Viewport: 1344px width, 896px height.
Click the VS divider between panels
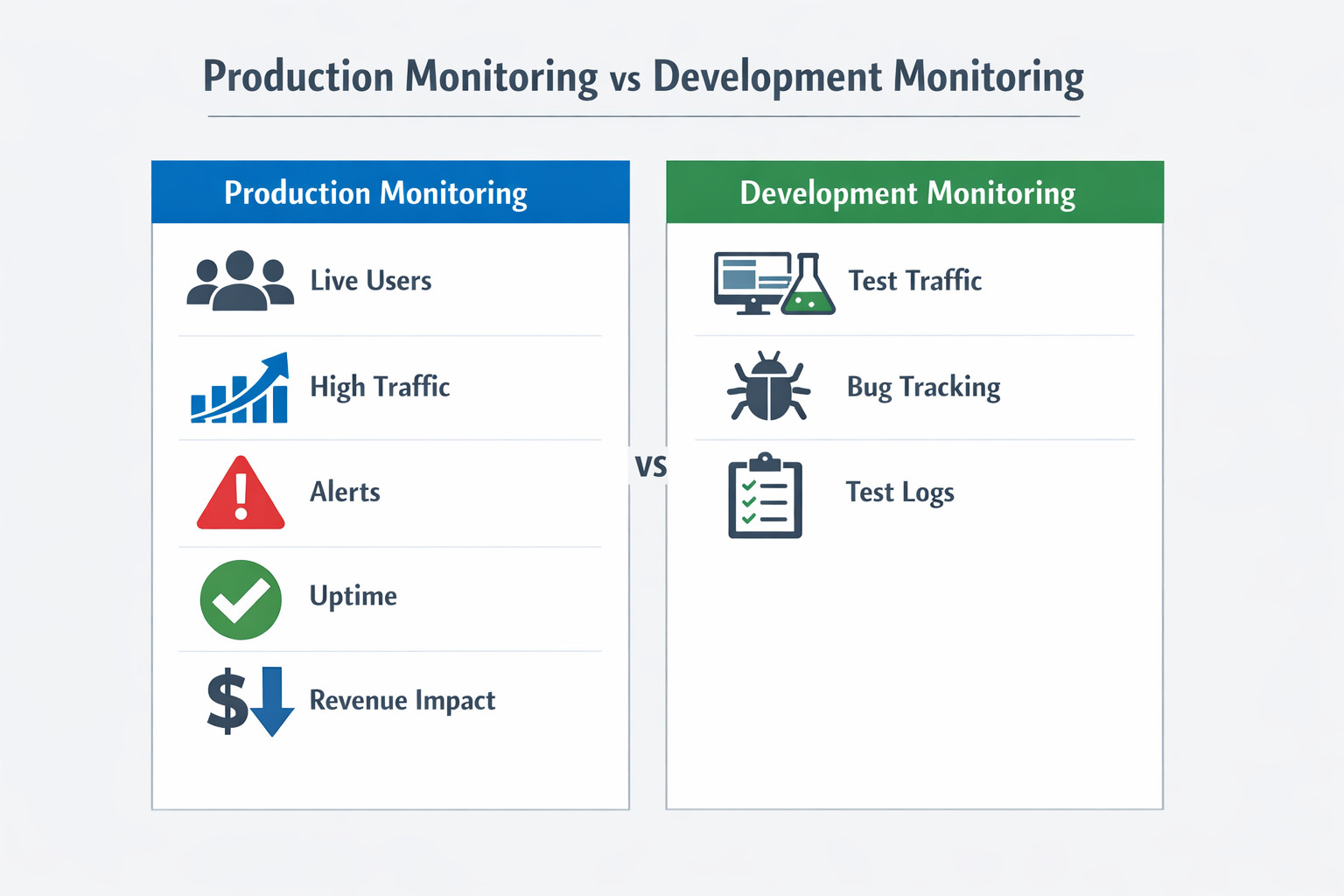(650, 466)
